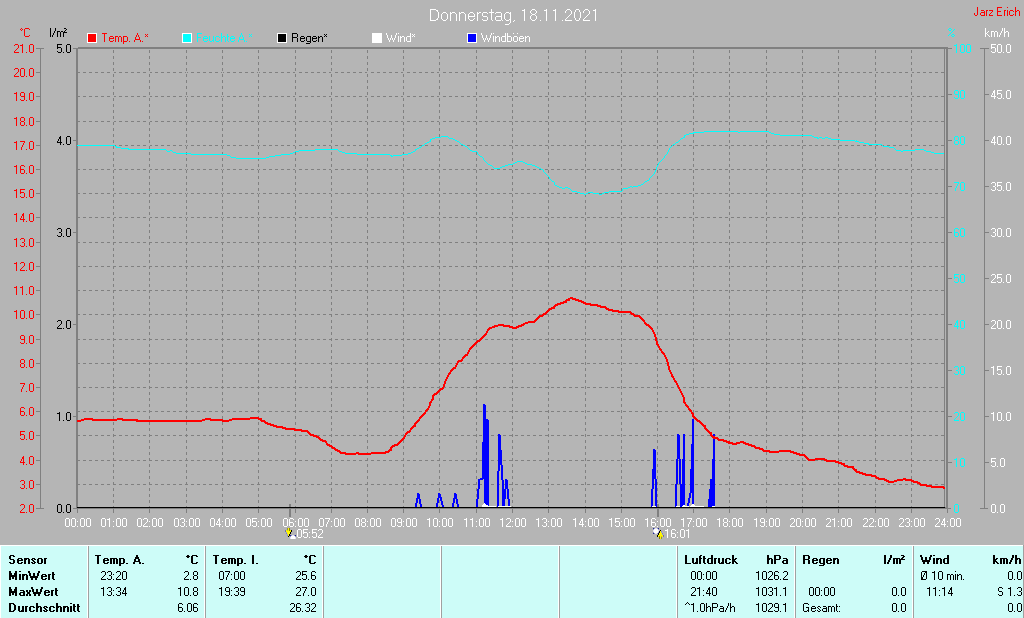Image resolution: width=1024 pixels, height=618 pixels.
Task: Select the 'Feuchte A.*' legend label
Action: click(x=224, y=39)
